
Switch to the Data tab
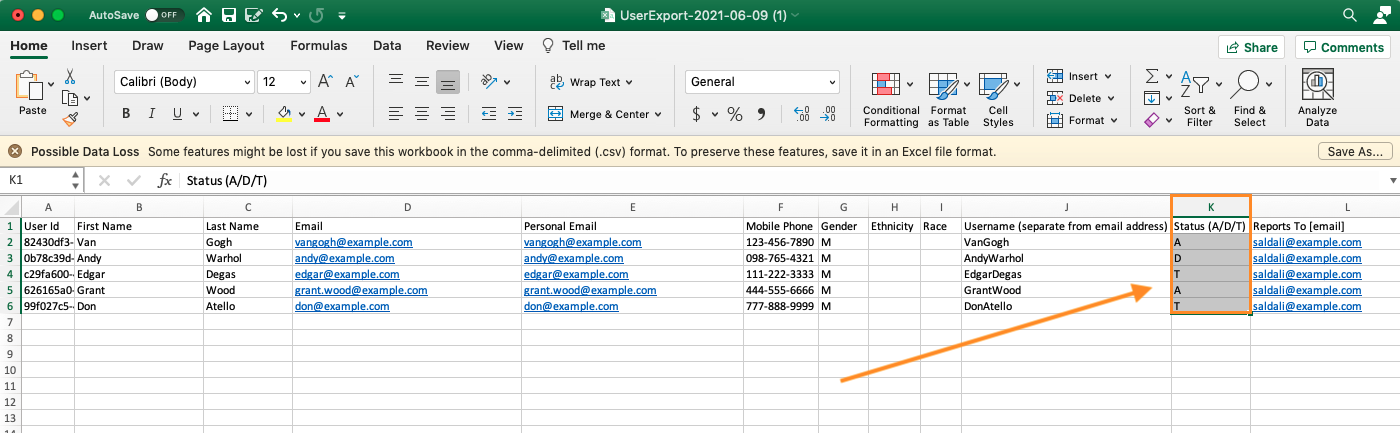click(x=387, y=46)
